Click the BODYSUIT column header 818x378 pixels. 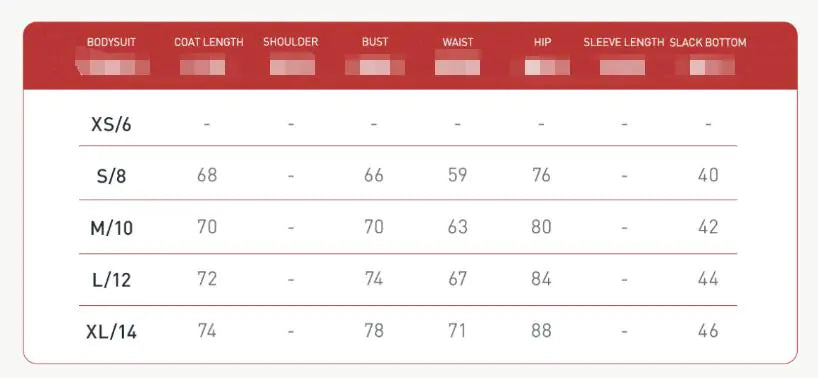111,42
